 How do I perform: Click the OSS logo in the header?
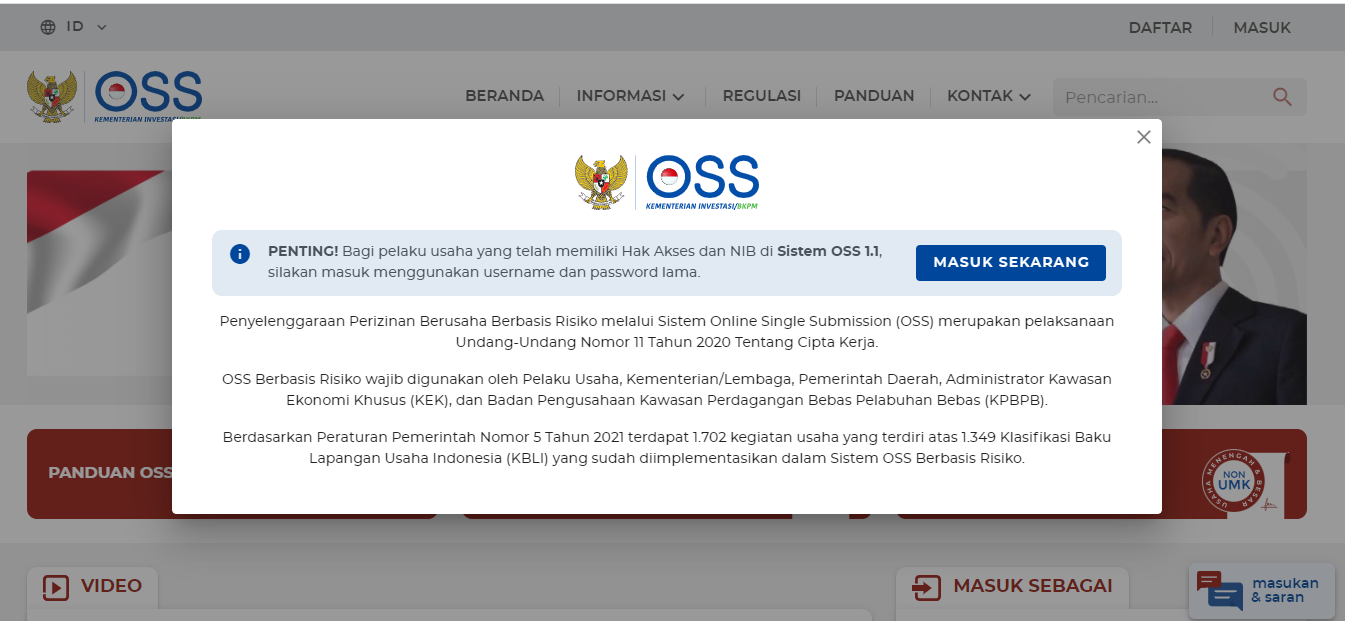[149, 96]
